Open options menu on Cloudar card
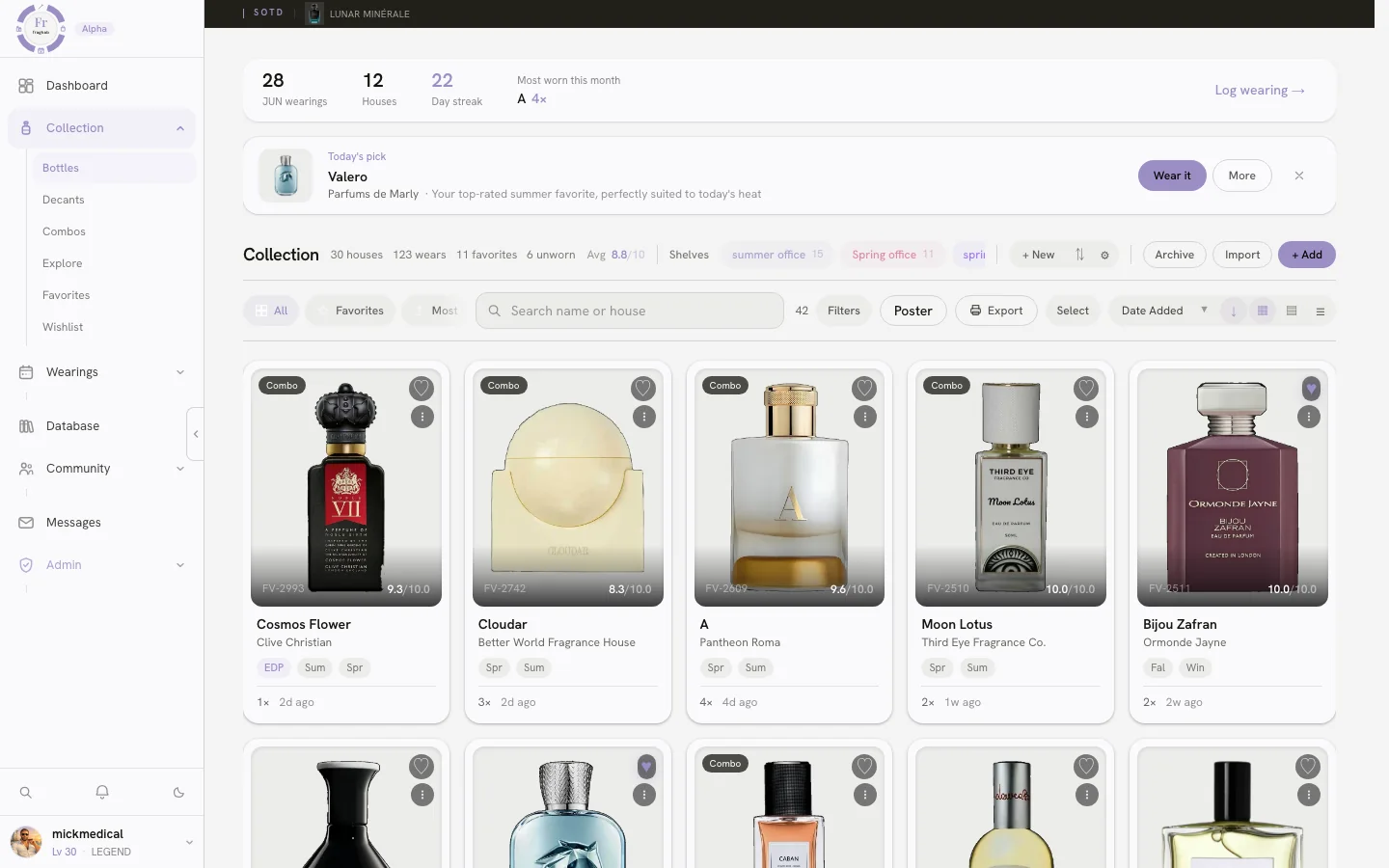The height and width of the screenshot is (868, 1389). click(643, 417)
